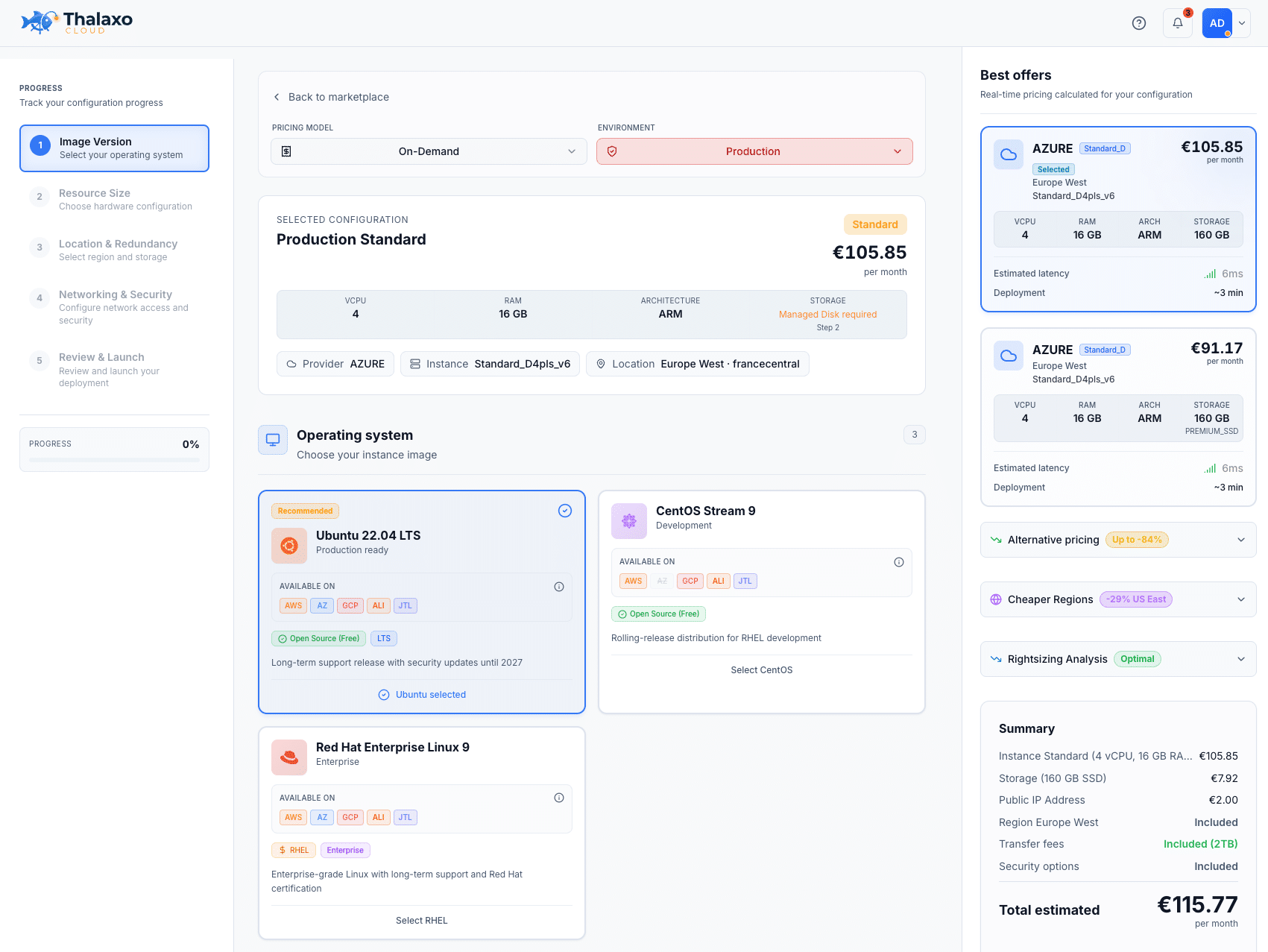This screenshot has height=952, width=1268.
Task: Open Ubuntu availability info icon
Action: 559,587
